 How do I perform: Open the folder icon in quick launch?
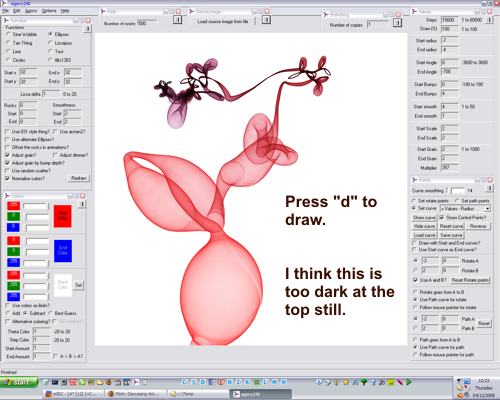click(x=100, y=382)
